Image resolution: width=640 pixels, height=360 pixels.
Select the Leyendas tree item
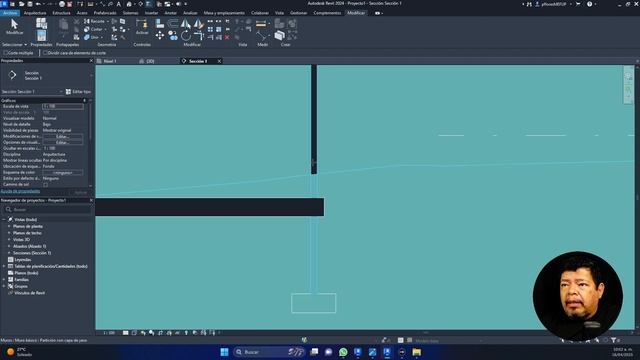click(22, 260)
